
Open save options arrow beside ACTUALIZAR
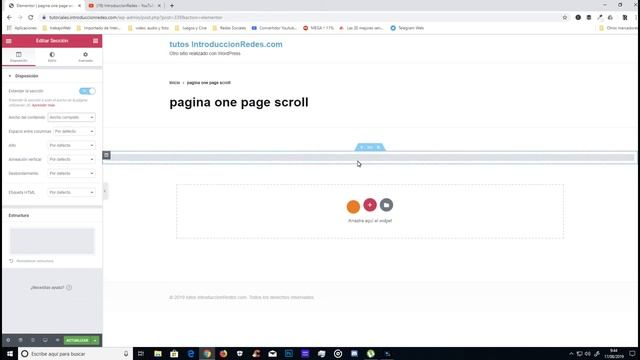pyautogui.click(x=96, y=340)
